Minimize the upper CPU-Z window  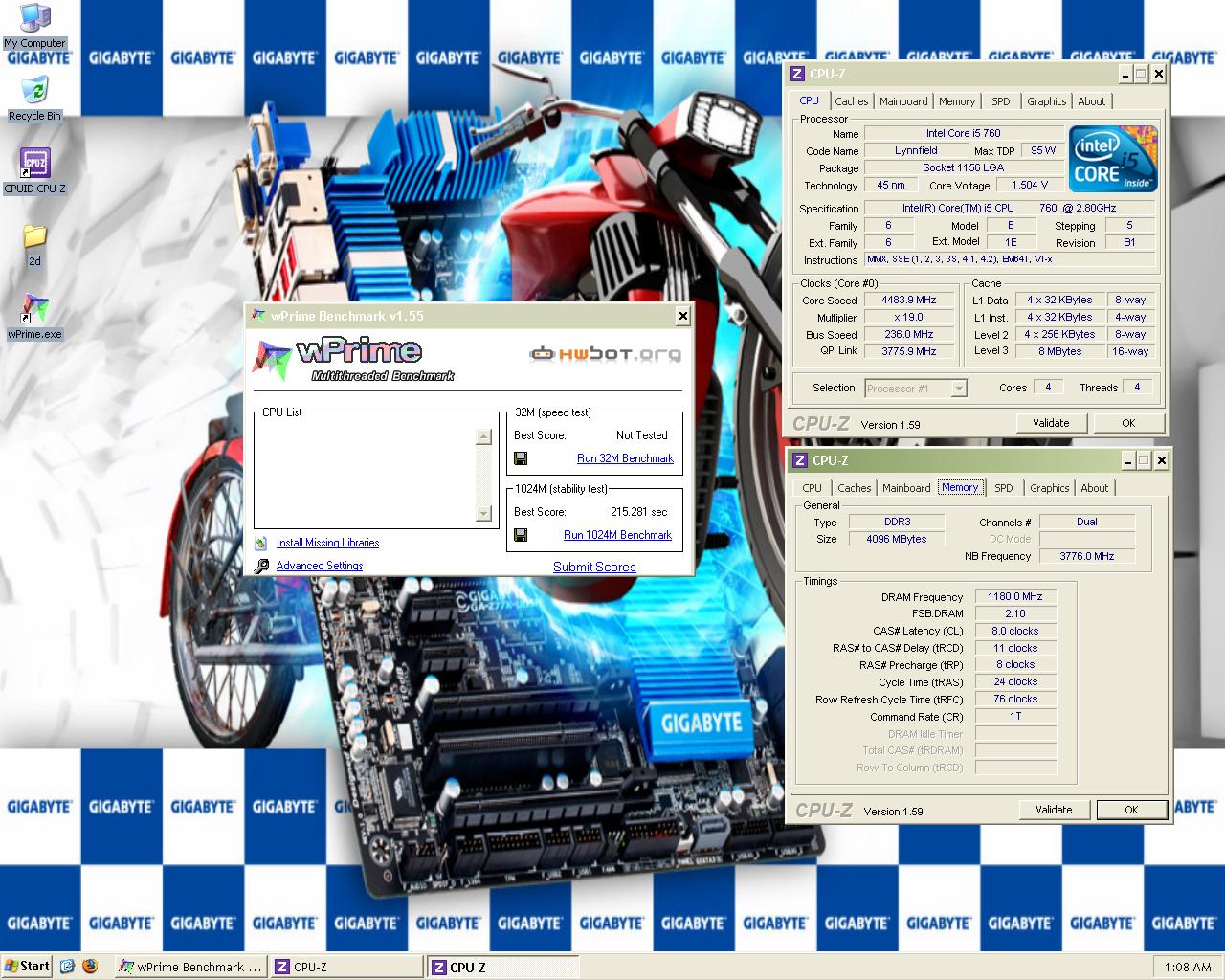1124,74
